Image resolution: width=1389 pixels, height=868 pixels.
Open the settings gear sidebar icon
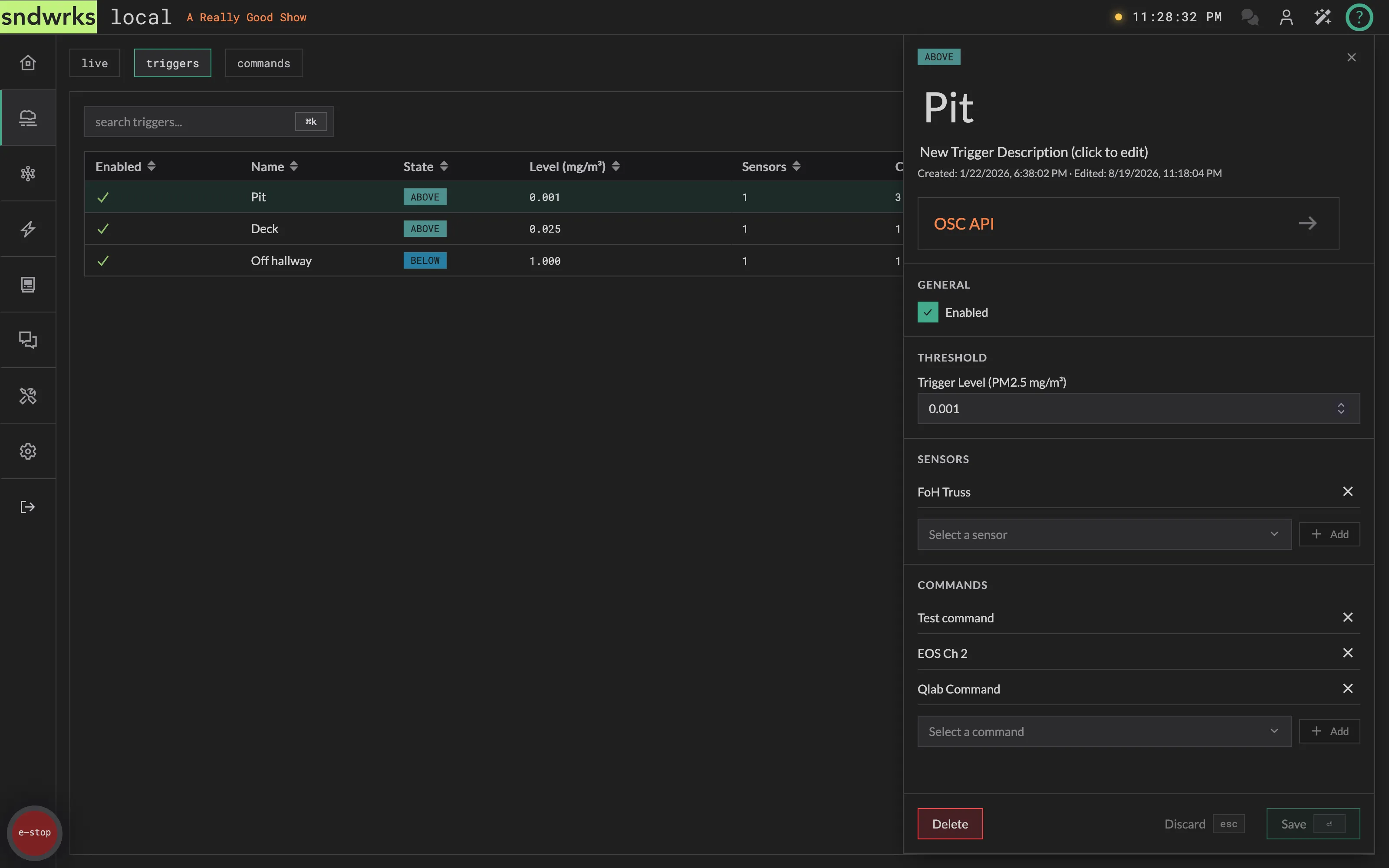(27, 451)
